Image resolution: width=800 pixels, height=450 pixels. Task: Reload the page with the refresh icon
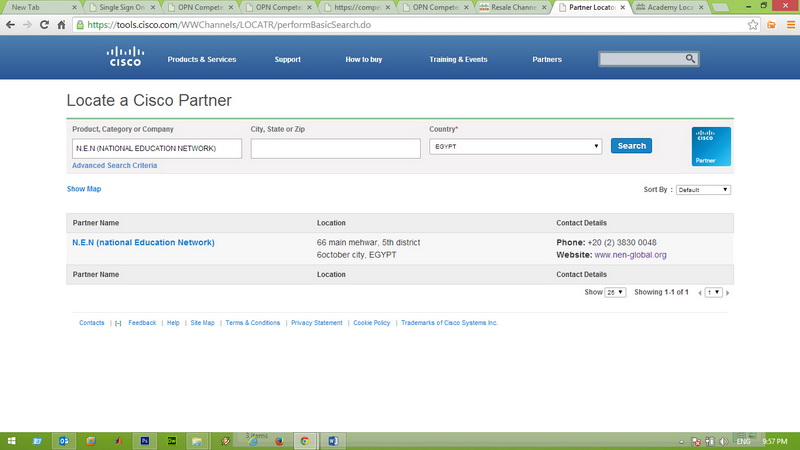(44, 24)
